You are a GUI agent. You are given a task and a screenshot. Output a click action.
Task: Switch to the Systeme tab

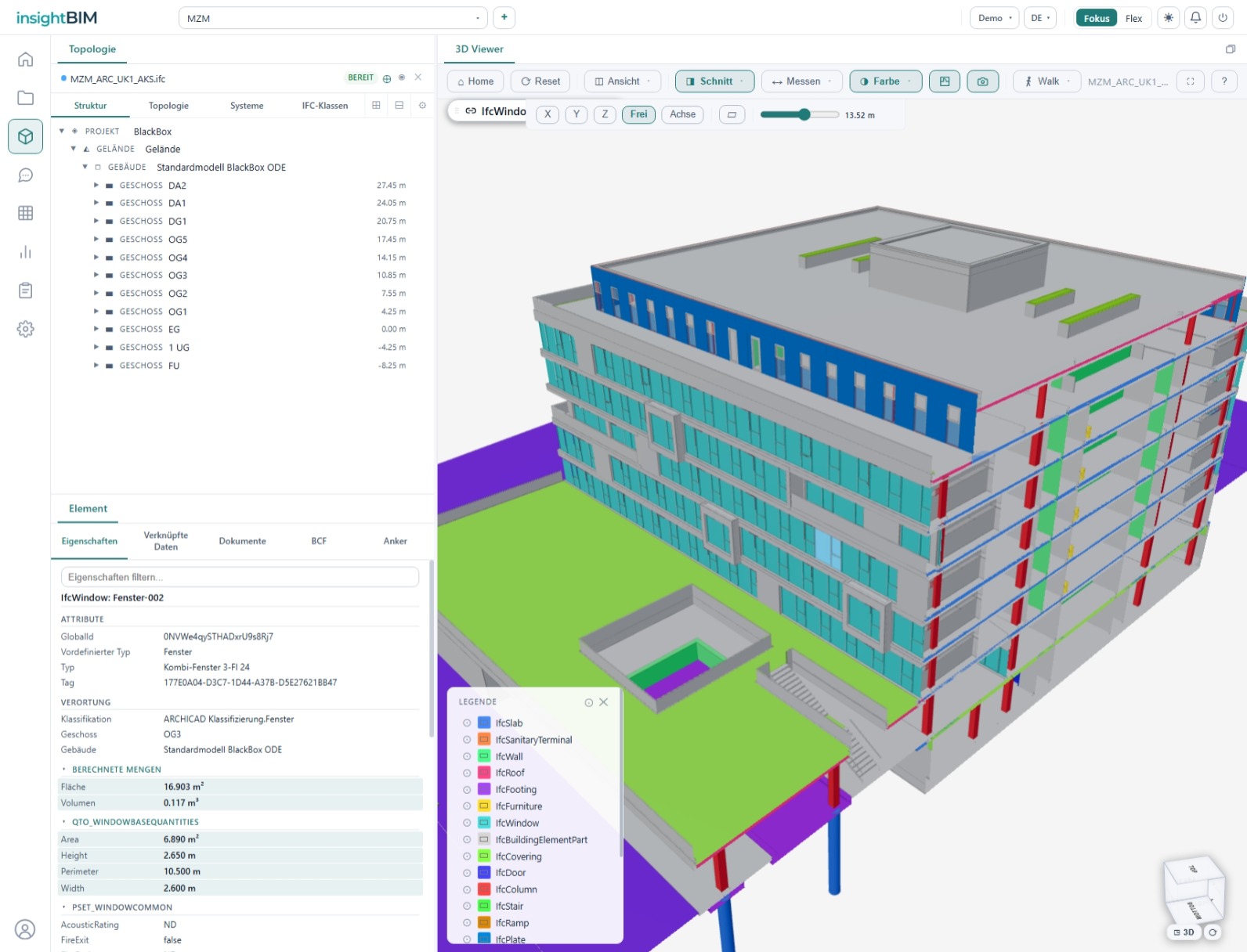coord(247,106)
